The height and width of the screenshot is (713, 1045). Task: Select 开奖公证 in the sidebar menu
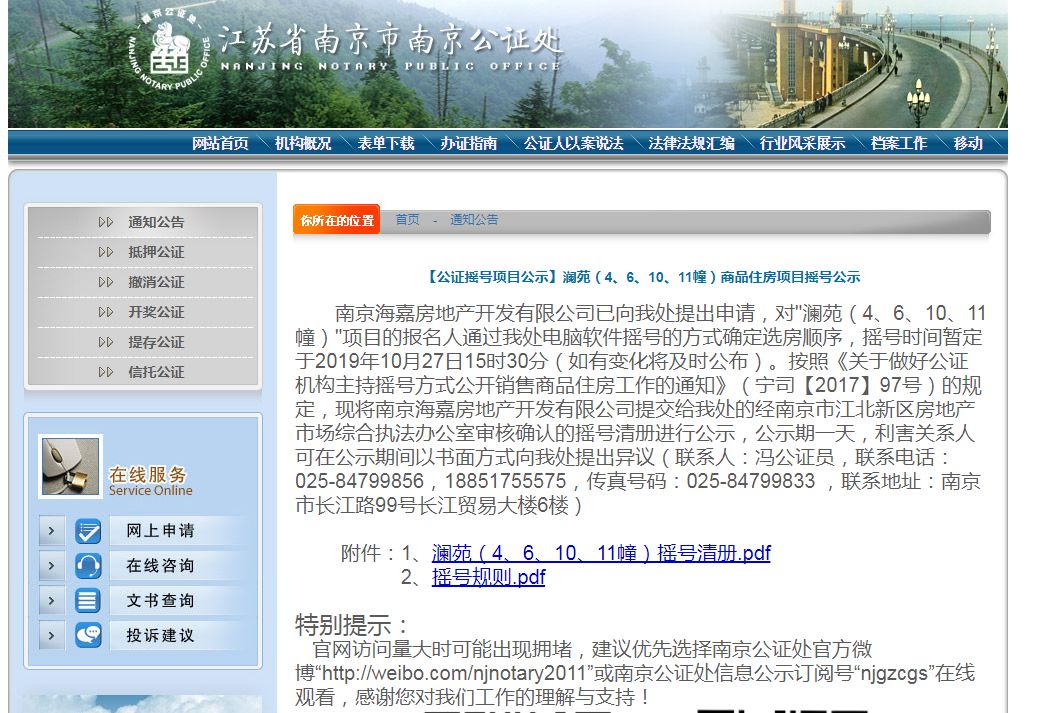(156, 312)
